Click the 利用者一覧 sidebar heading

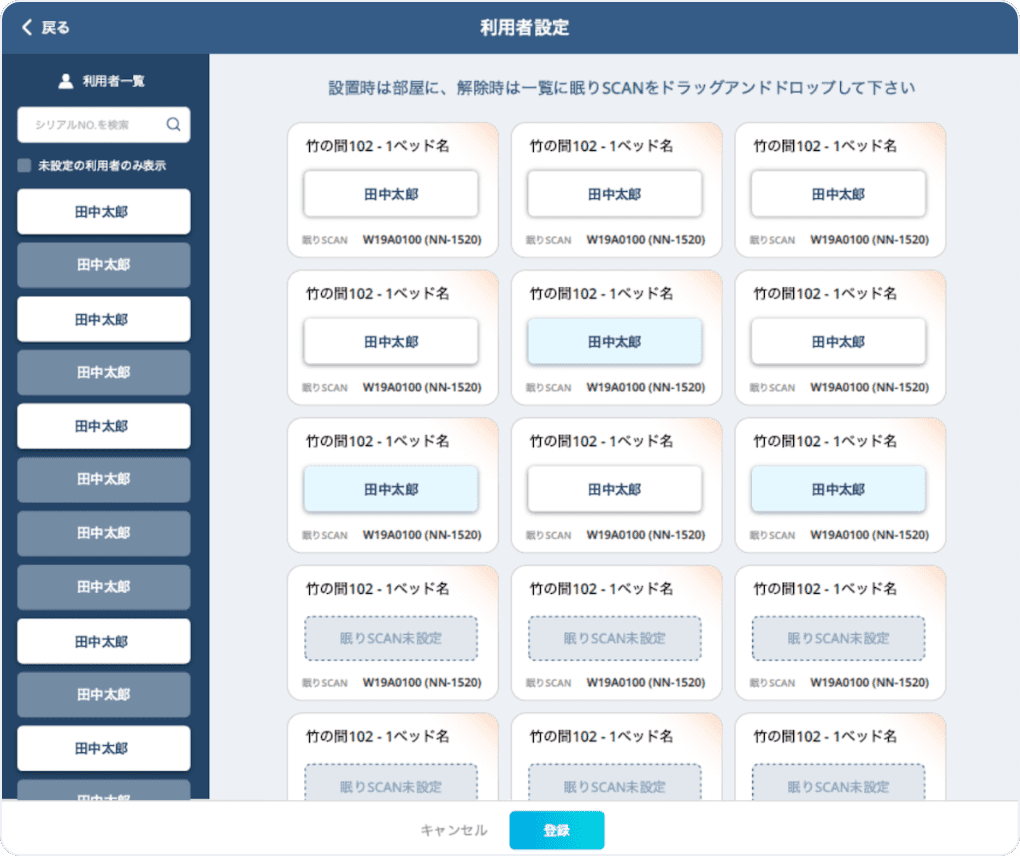(x=113, y=81)
